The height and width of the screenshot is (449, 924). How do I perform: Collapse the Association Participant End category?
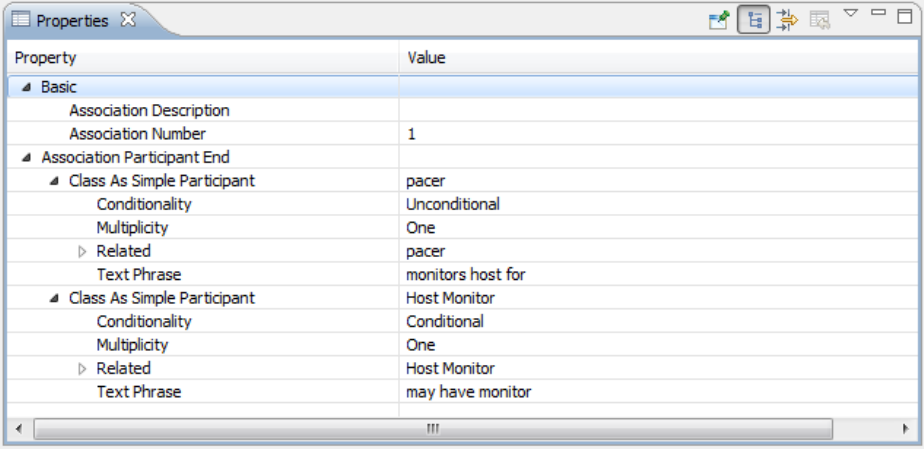27,158
